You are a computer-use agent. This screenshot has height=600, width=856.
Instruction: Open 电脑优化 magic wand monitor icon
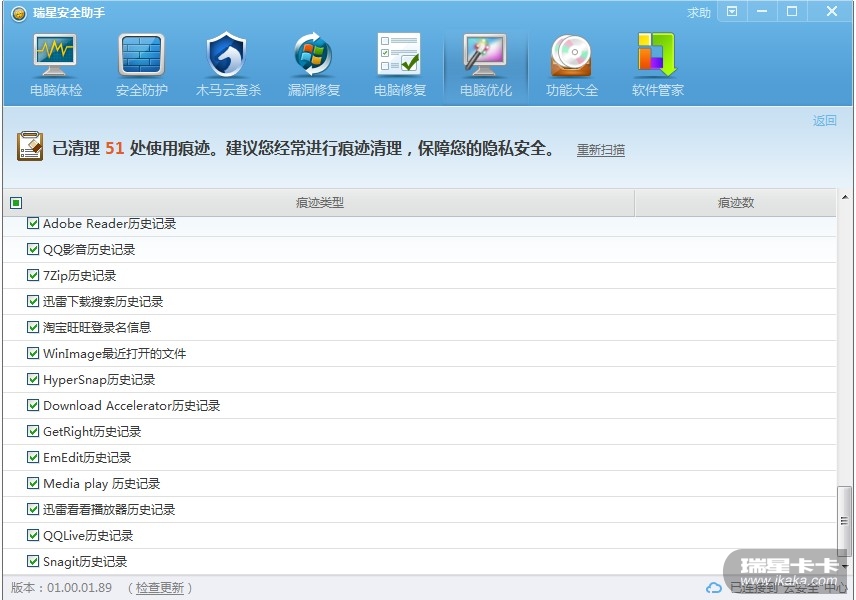click(485, 55)
